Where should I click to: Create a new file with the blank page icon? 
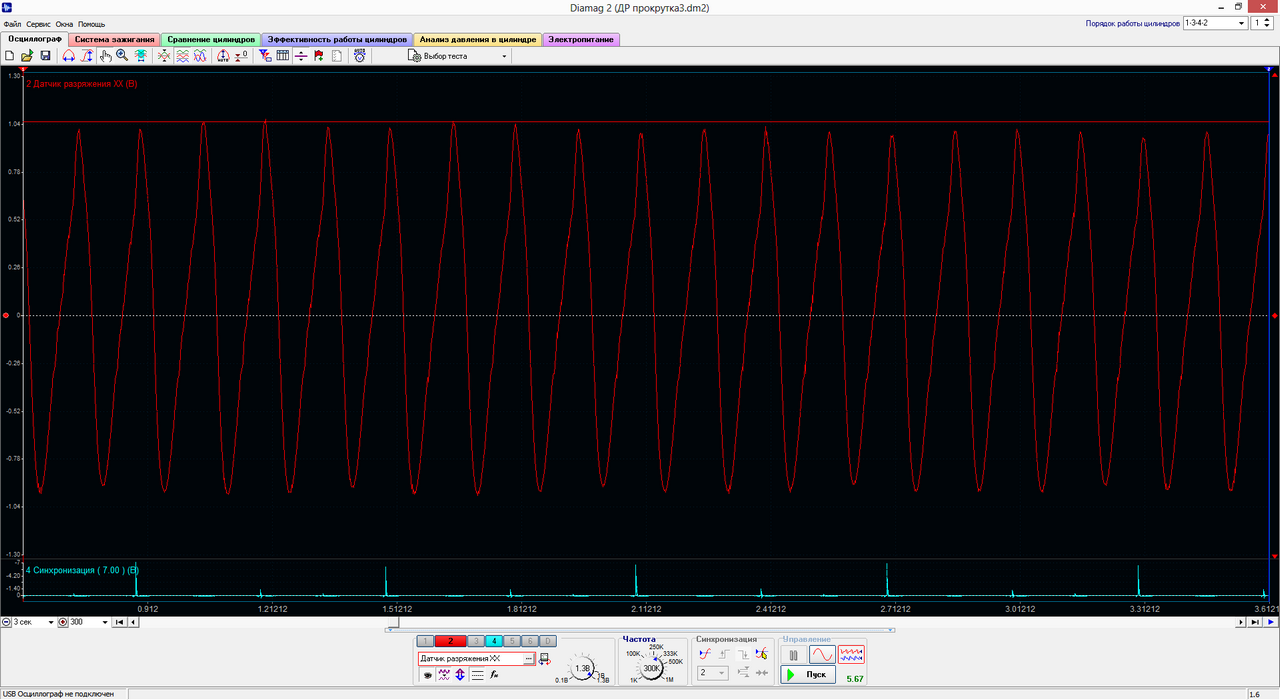pyautogui.click(x=9, y=56)
